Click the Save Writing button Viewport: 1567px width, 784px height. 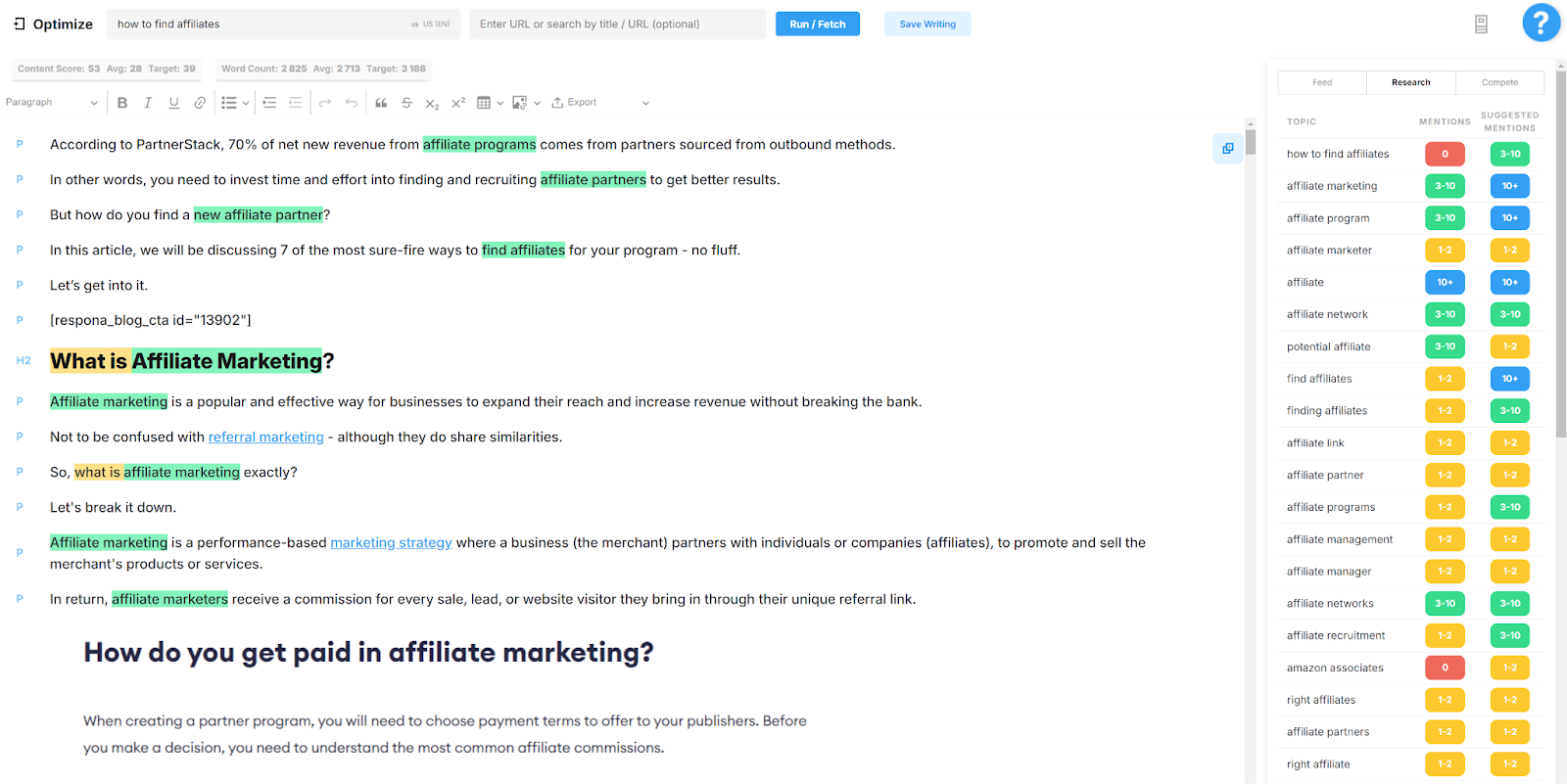pyautogui.click(x=927, y=24)
